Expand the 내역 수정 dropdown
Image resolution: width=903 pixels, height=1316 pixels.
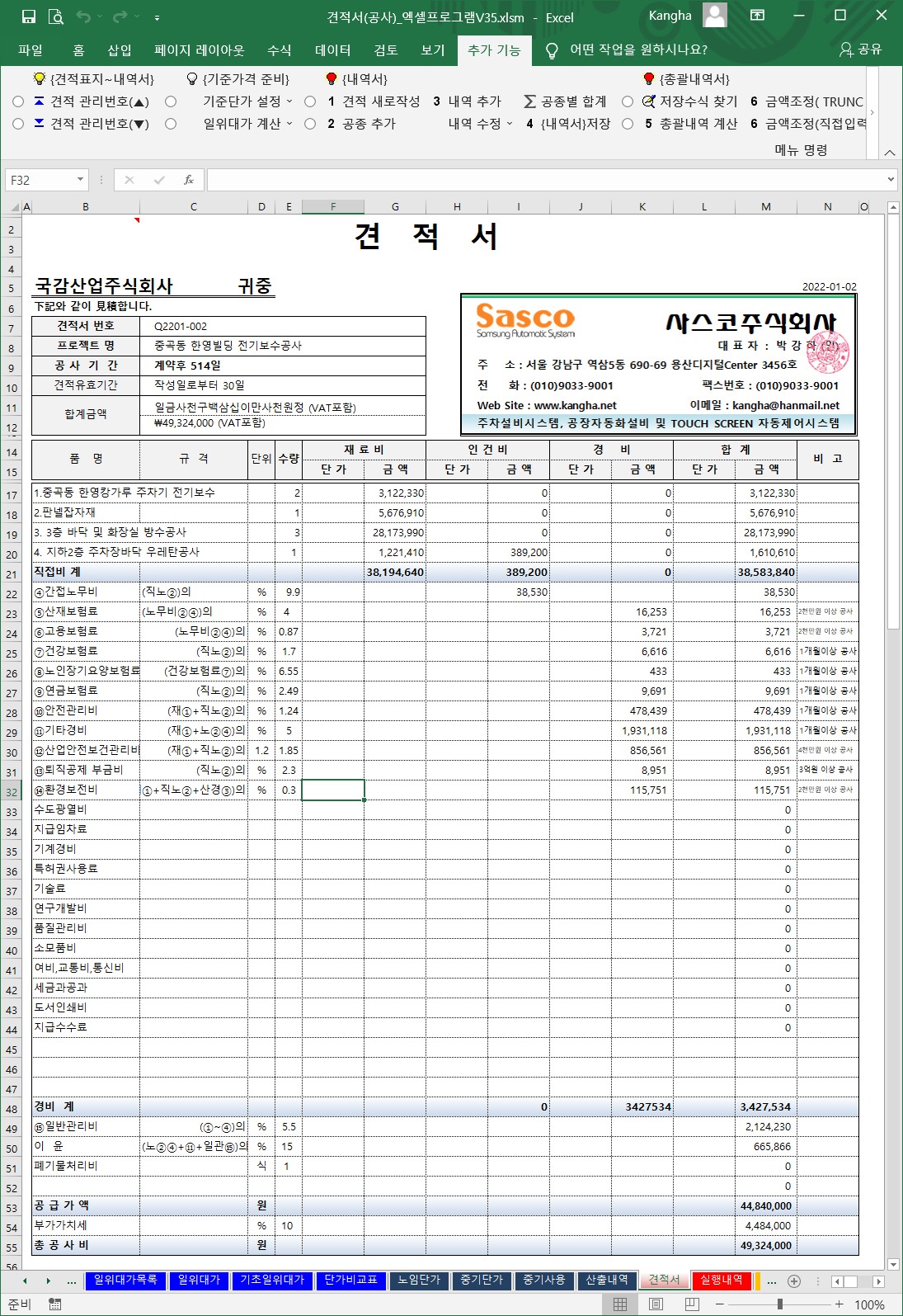tap(509, 123)
